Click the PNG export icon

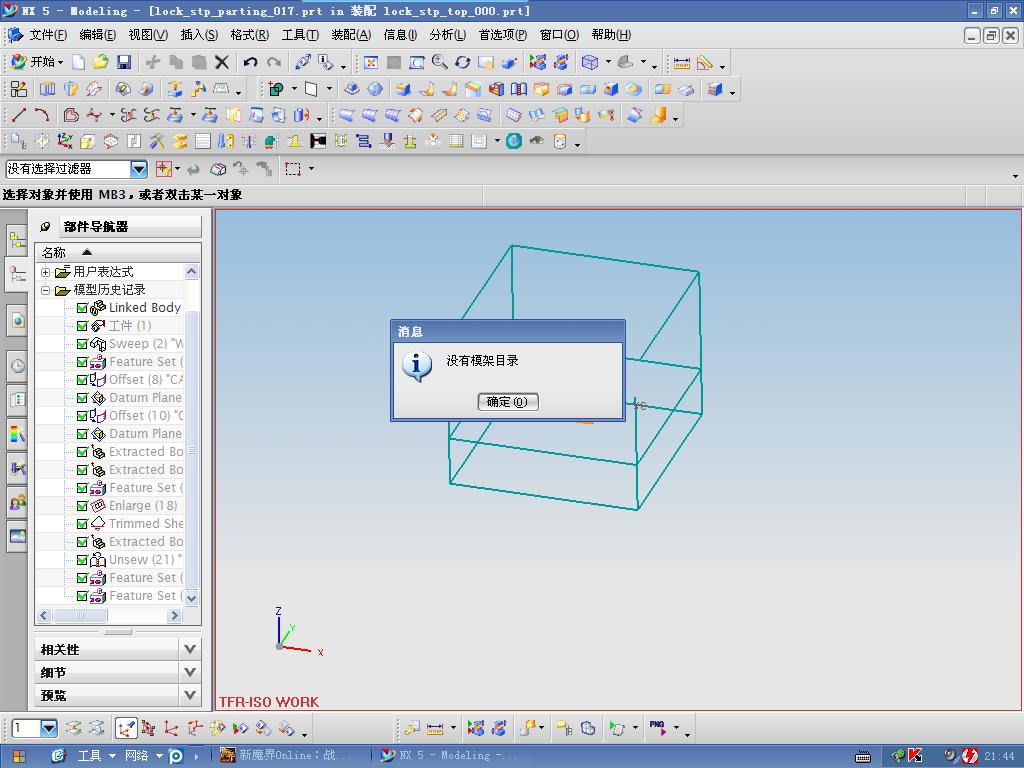pos(658,727)
